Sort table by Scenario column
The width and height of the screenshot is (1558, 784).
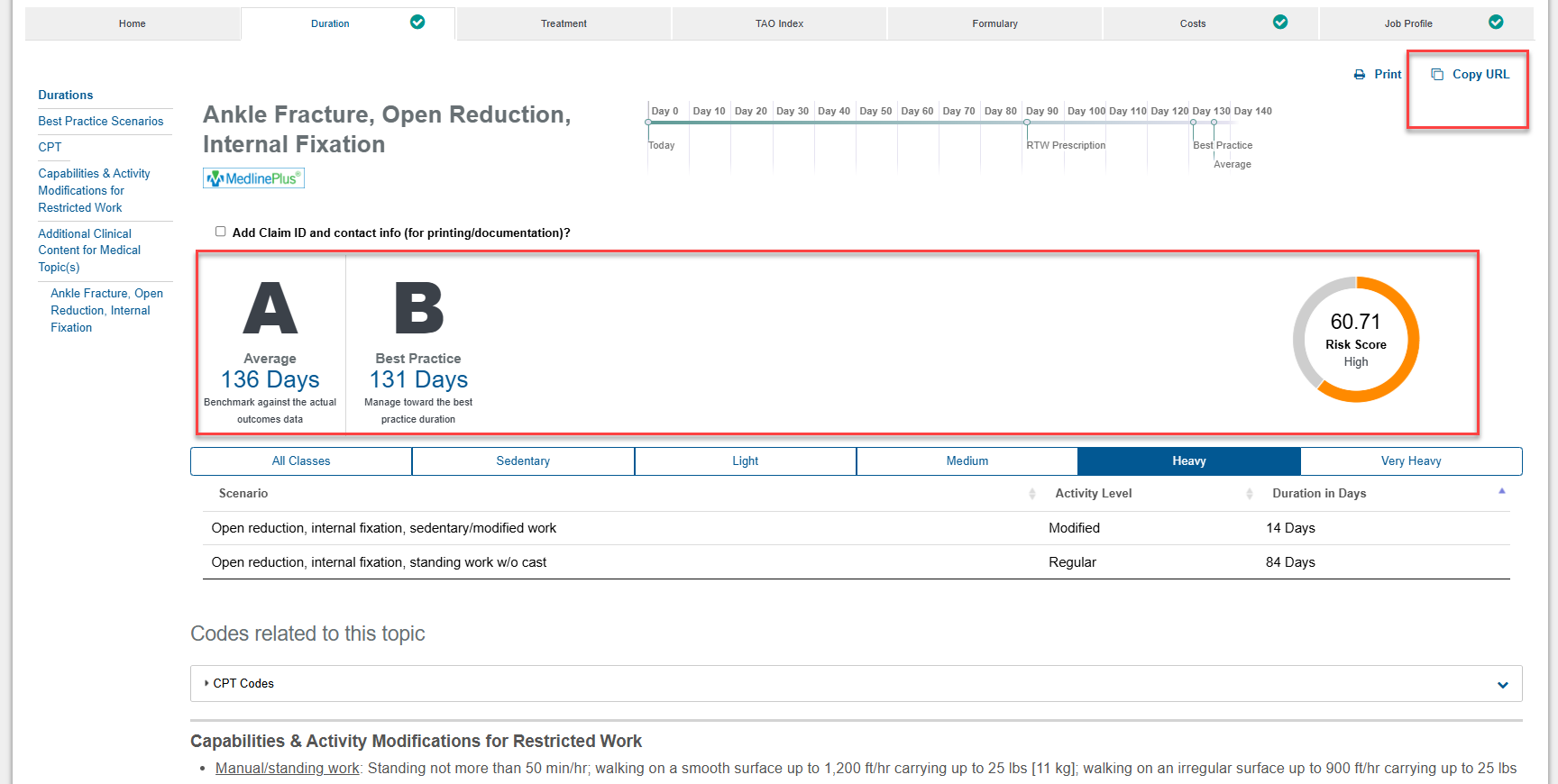(243, 494)
